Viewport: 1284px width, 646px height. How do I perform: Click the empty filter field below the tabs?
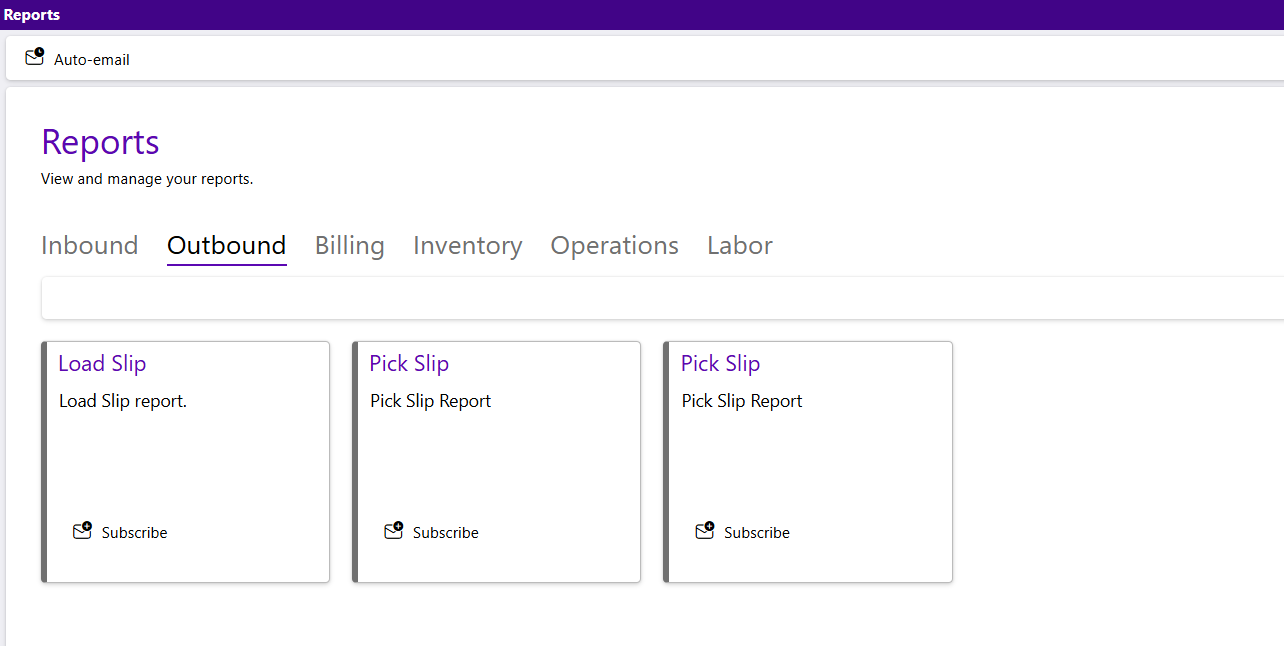[660, 299]
